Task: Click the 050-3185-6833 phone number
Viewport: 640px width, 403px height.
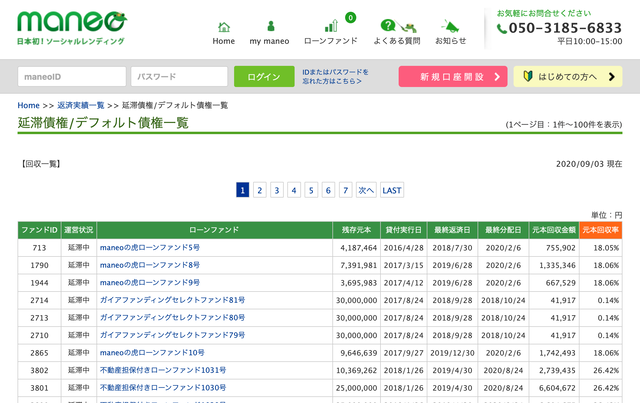Action: click(x=565, y=28)
